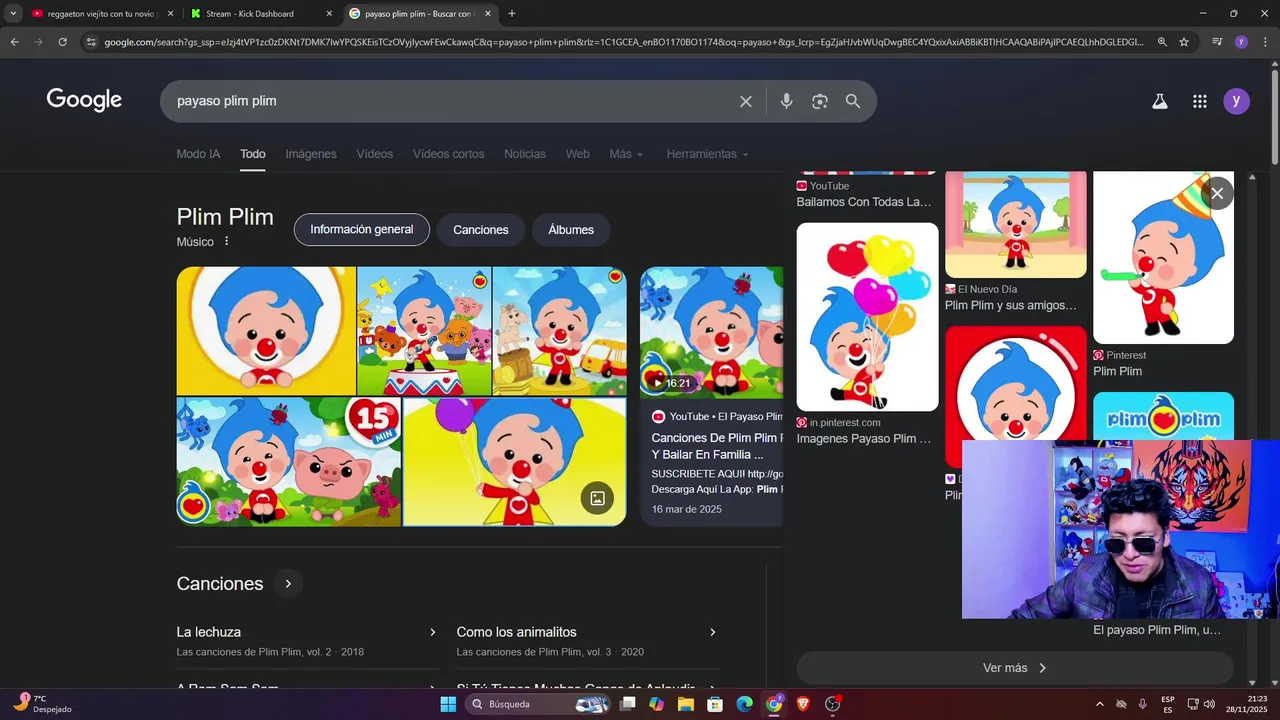Play the 16:21 YouTube video thumbnail
Screen dimensions: 1280x720
pyautogui.click(x=711, y=332)
